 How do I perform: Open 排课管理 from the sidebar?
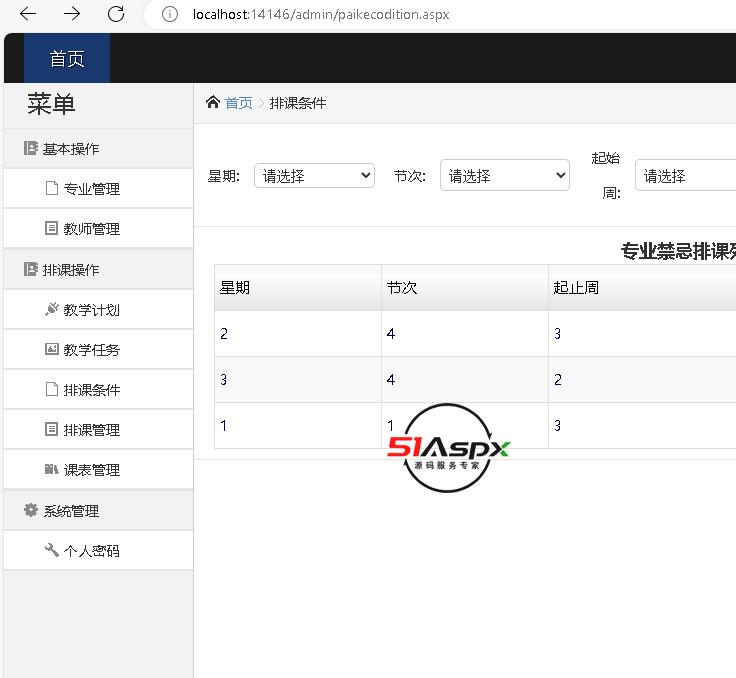coord(92,430)
